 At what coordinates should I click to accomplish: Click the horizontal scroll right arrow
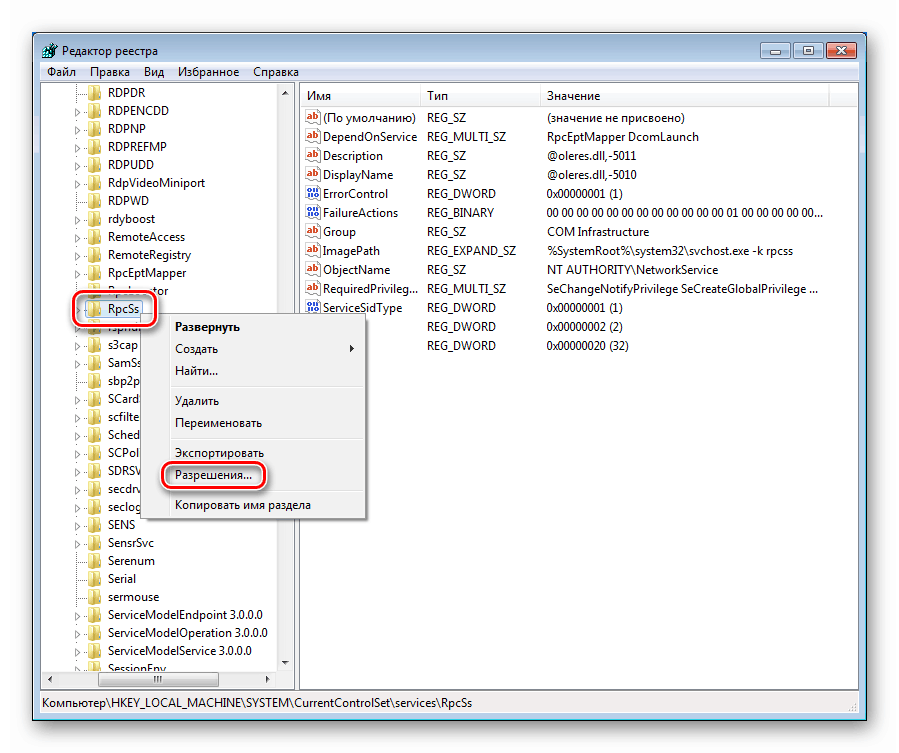click(x=267, y=680)
